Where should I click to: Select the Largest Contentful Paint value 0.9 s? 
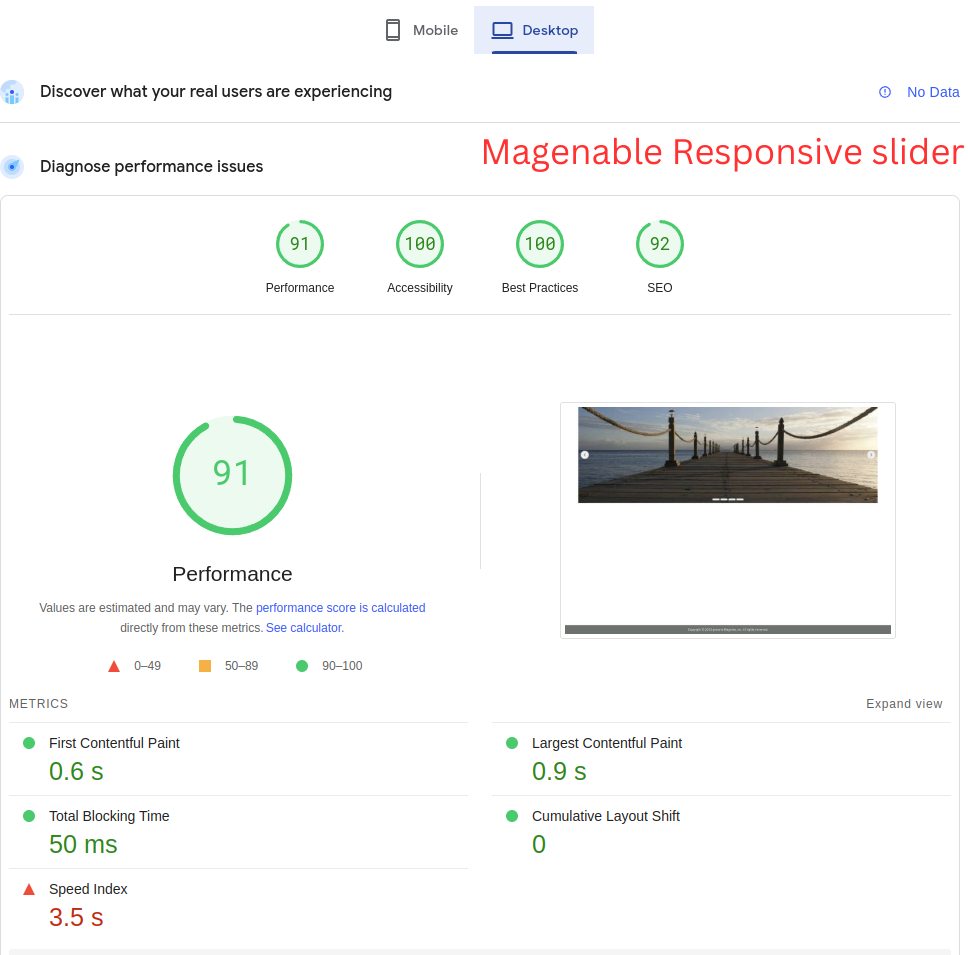[x=559, y=772]
